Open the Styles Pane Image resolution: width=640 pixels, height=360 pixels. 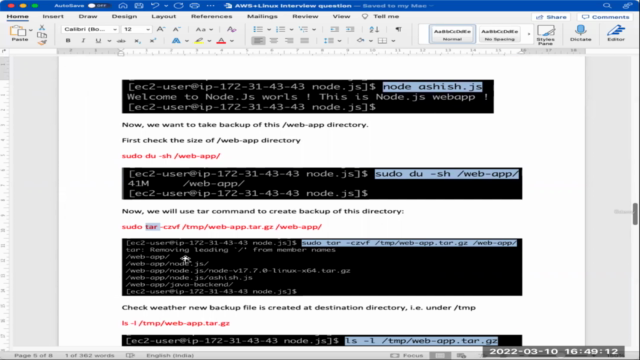pyautogui.click(x=545, y=34)
